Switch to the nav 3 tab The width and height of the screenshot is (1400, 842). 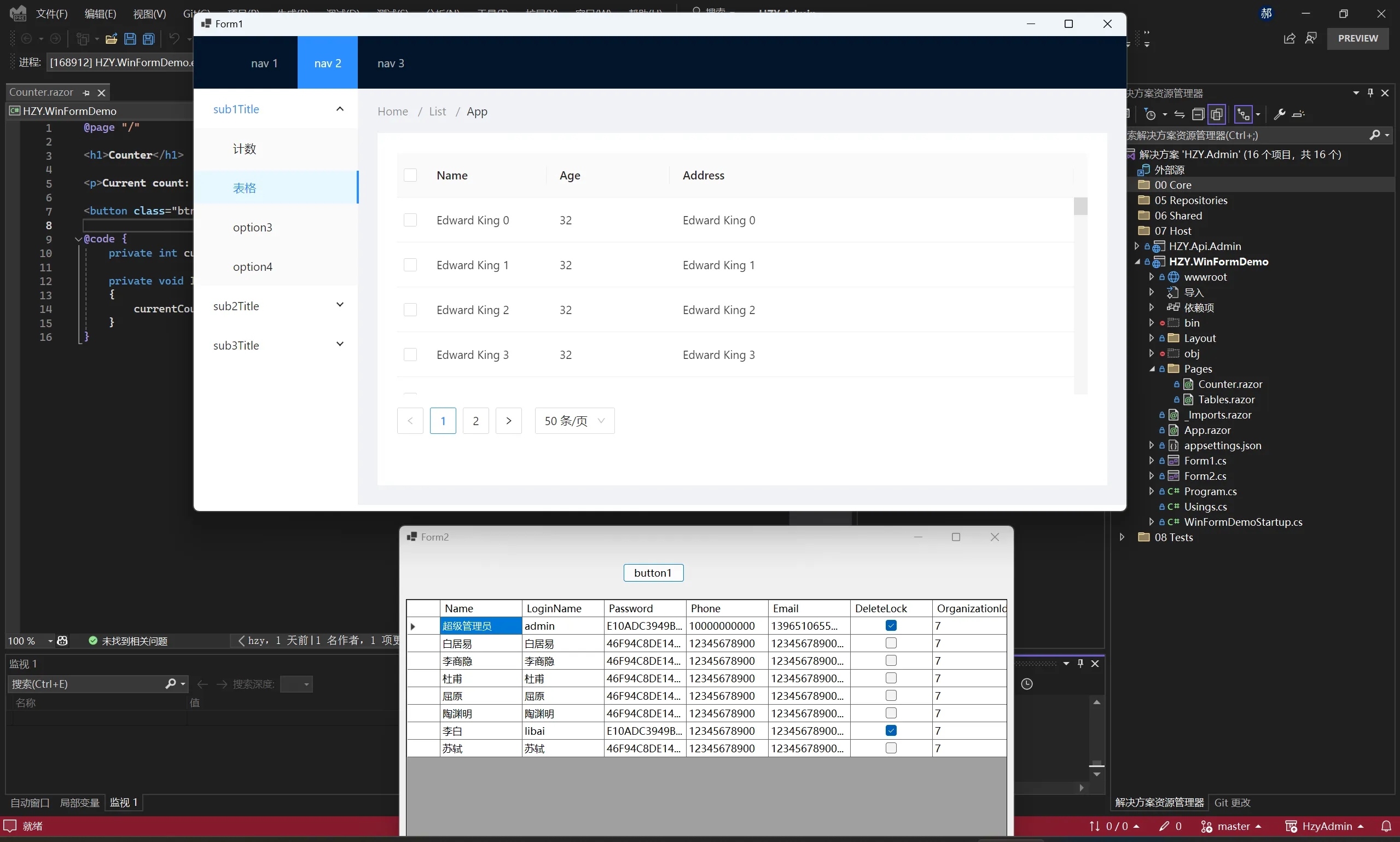point(390,63)
